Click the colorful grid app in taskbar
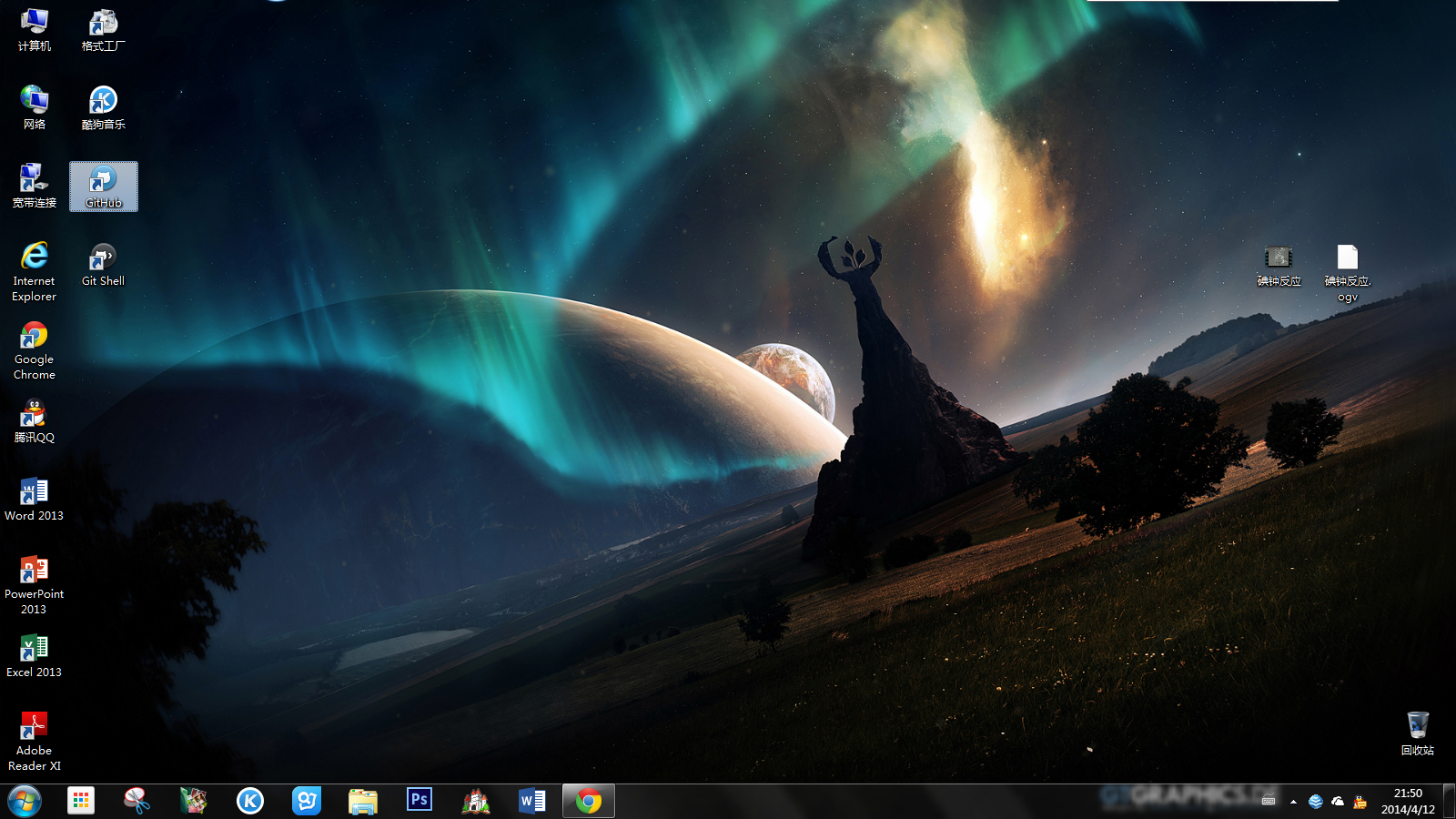 tap(81, 801)
